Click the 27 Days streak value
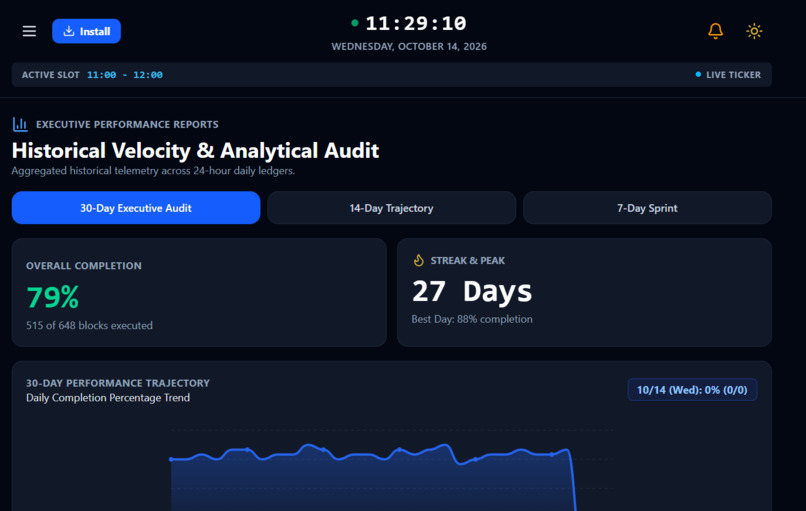 pos(472,291)
